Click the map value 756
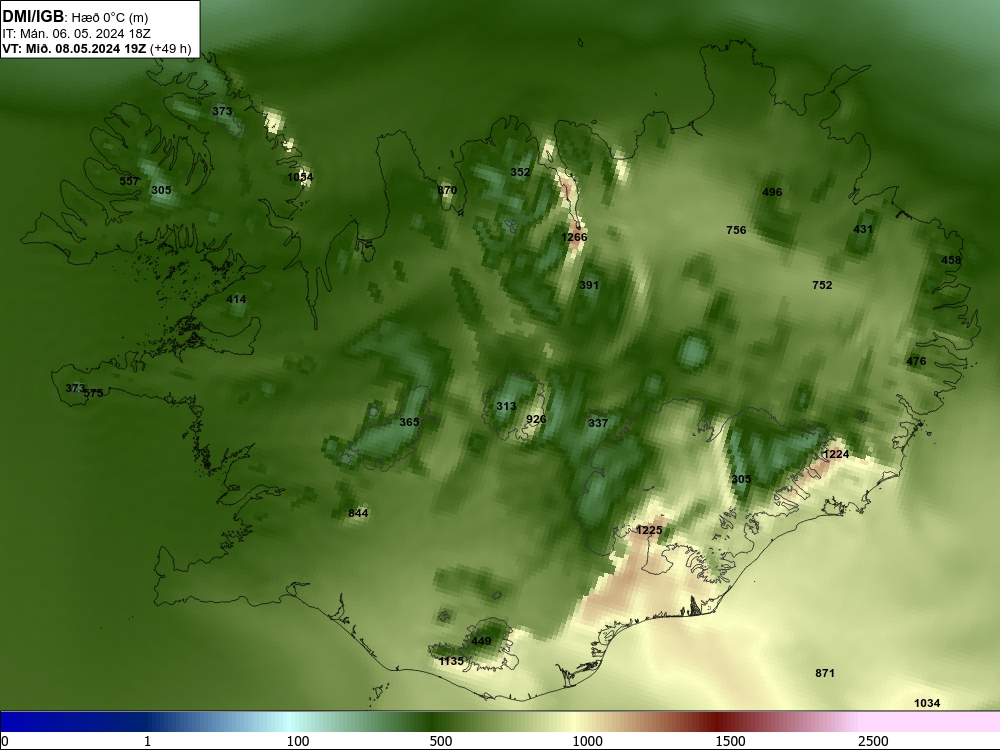This screenshot has height=750, width=1000. (x=736, y=230)
